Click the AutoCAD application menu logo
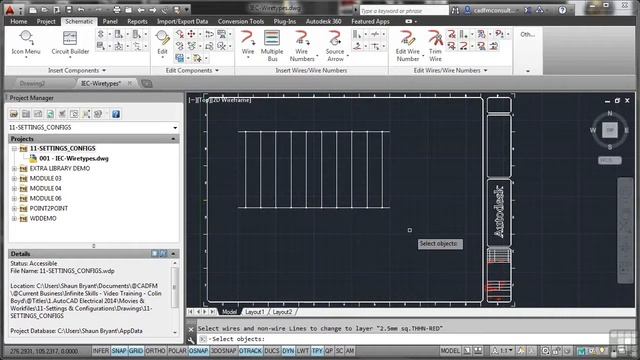 (x=10, y=10)
